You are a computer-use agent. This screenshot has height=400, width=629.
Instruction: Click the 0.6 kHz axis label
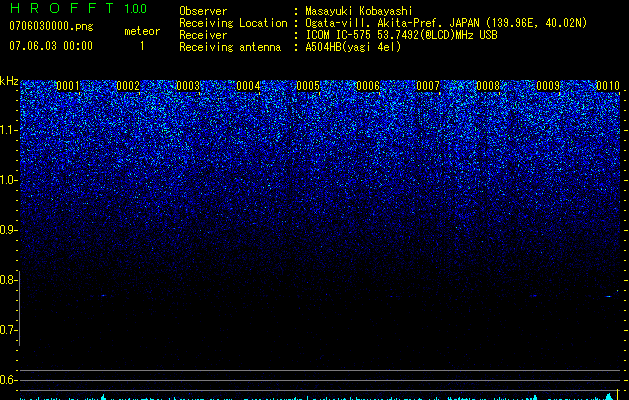(x=8, y=380)
